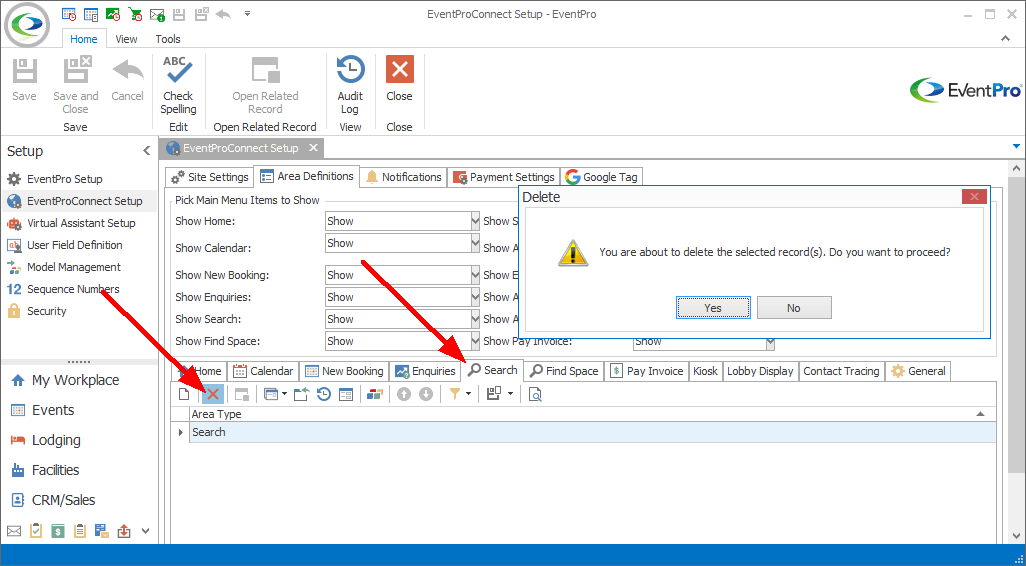The image size is (1026, 566).
Task: Expand the Show Find Space dropdown
Action: point(476,341)
